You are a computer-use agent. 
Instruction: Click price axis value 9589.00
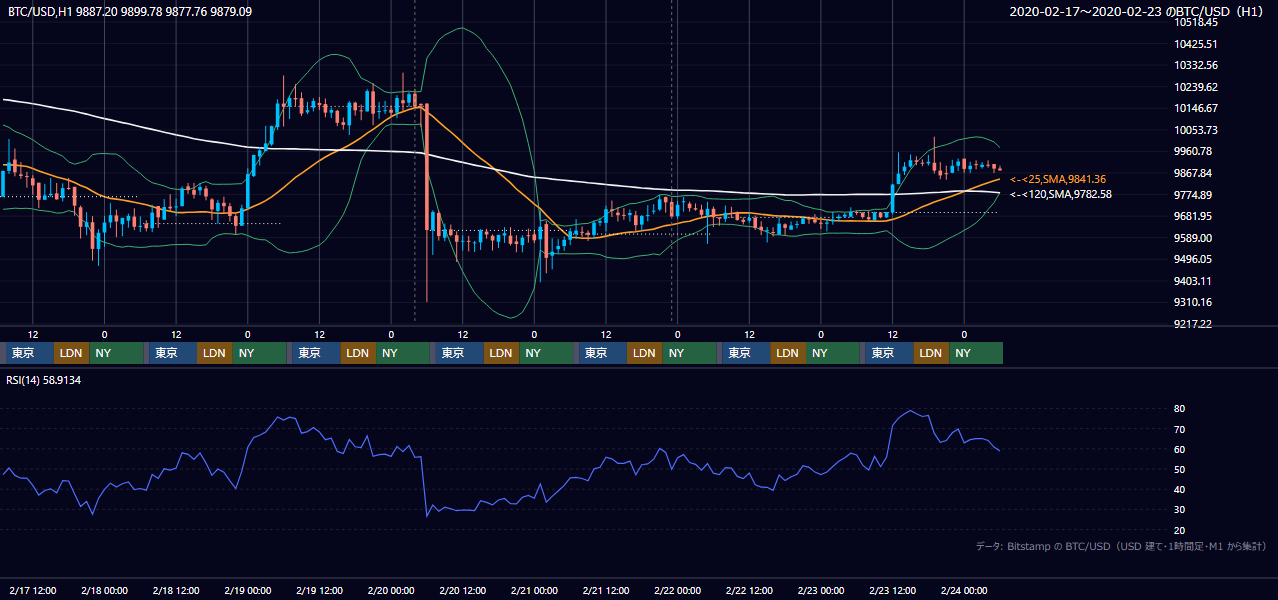[x=1193, y=238]
